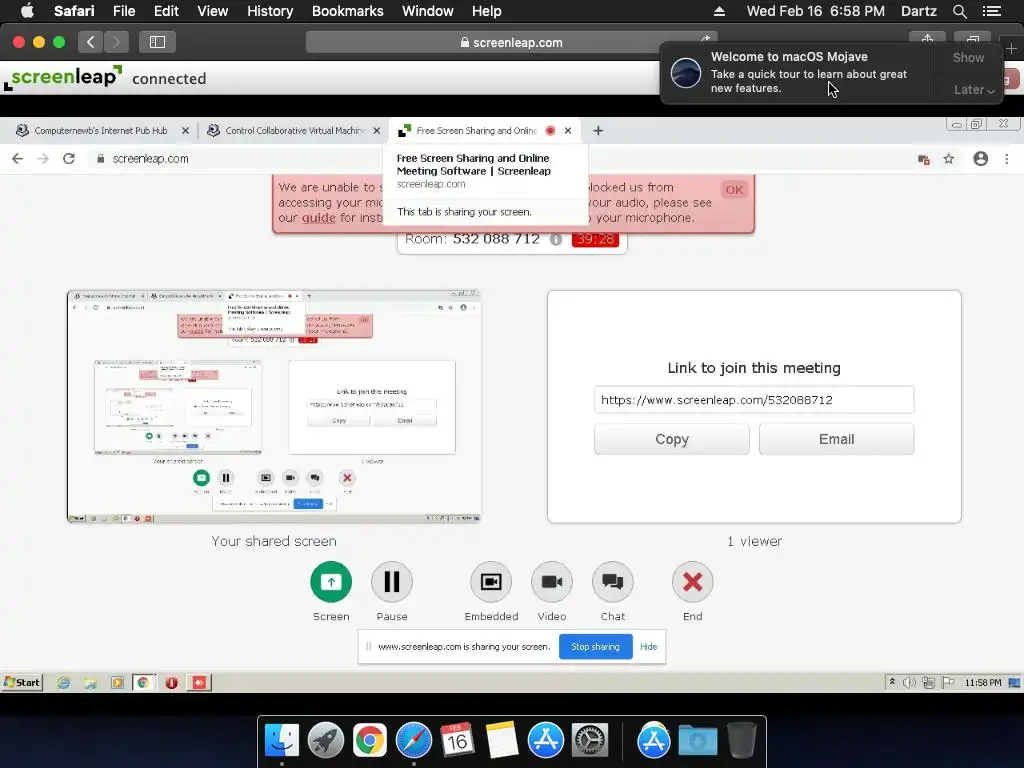Open Spotlight search in menu bar

click(959, 11)
